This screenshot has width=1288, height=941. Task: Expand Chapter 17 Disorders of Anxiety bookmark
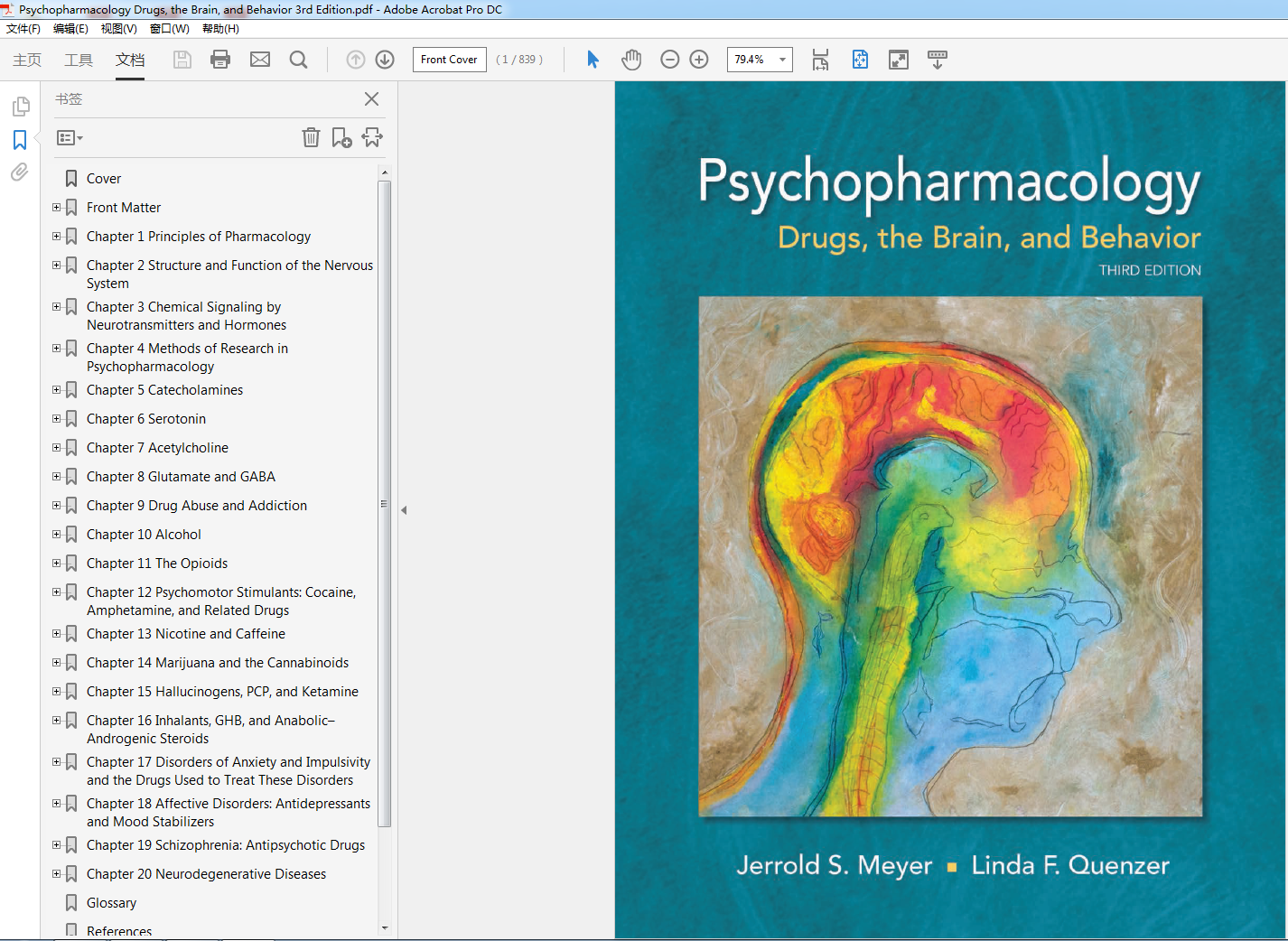(56, 762)
